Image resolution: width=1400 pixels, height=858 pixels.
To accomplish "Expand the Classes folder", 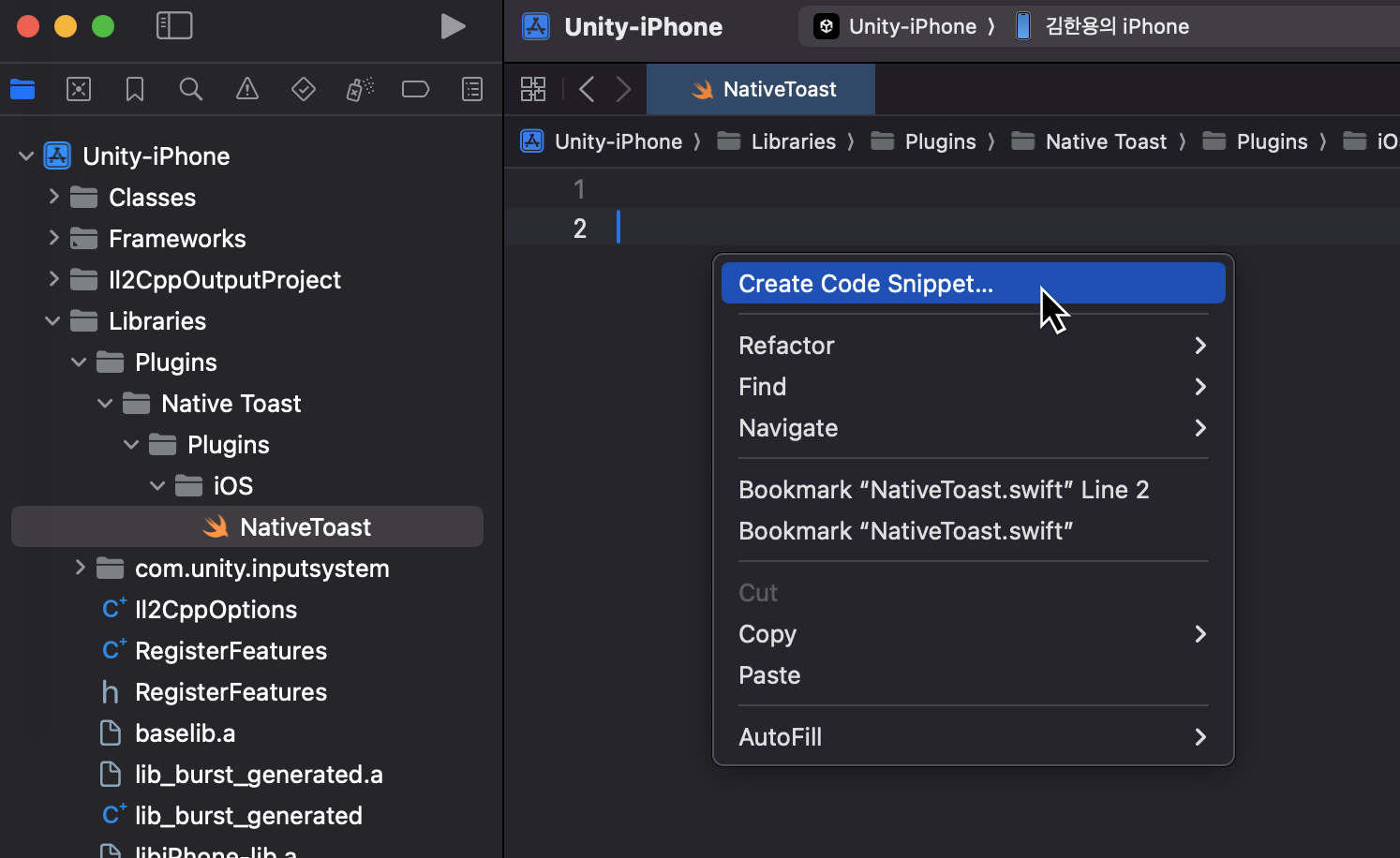I will (53, 197).
